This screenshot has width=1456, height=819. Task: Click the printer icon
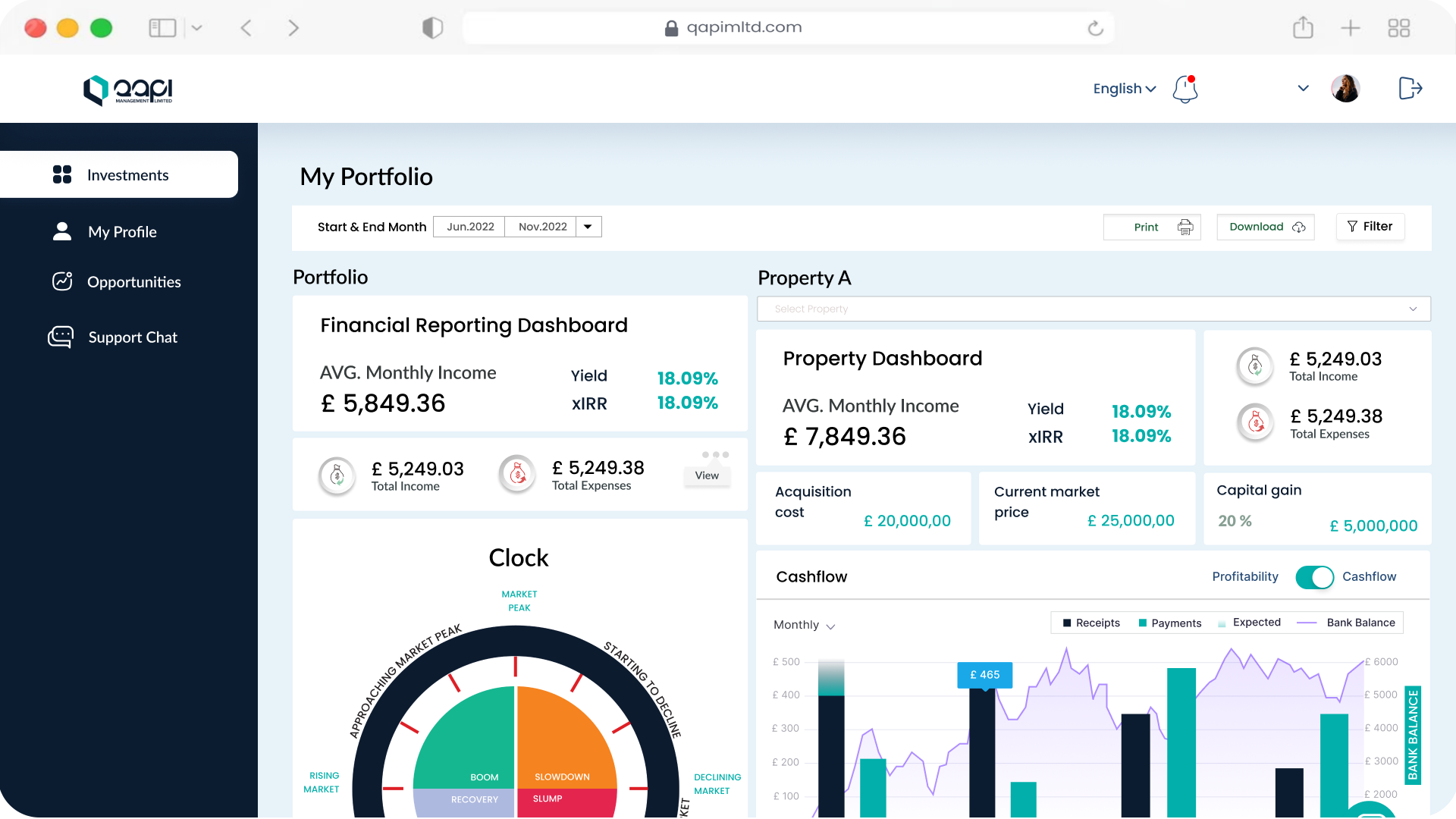pyautogui.click(x=1185, y=227)
